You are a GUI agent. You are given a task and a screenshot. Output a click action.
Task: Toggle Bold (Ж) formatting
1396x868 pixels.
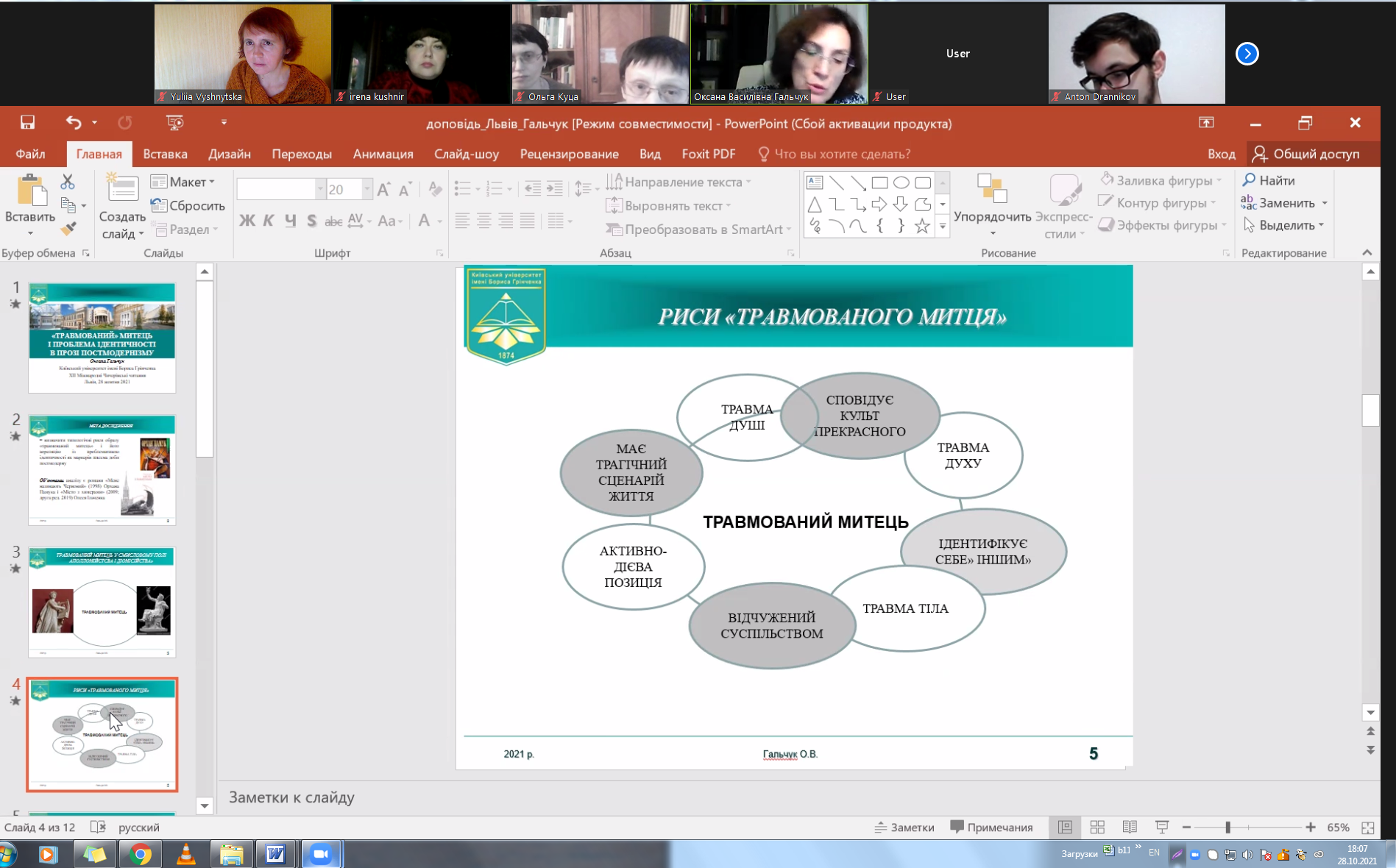tap(247, 221)
